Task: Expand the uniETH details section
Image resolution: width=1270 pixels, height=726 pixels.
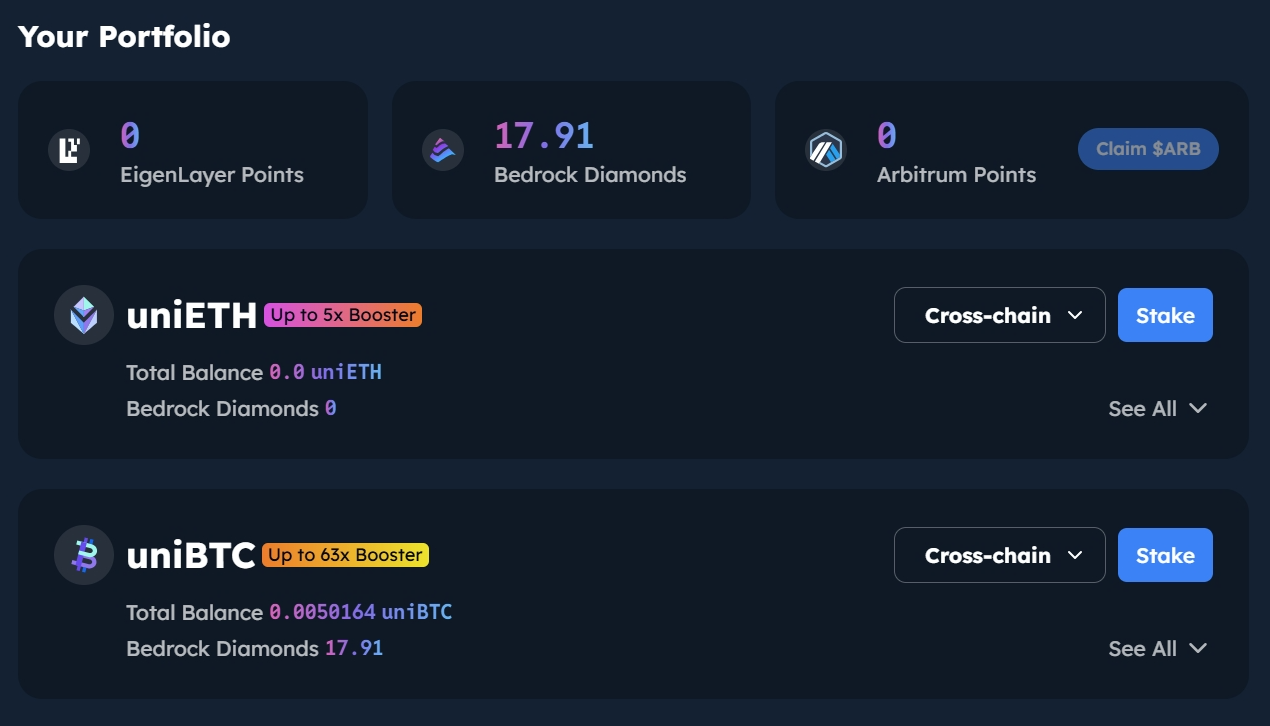Action: (x=1158, y=408)
